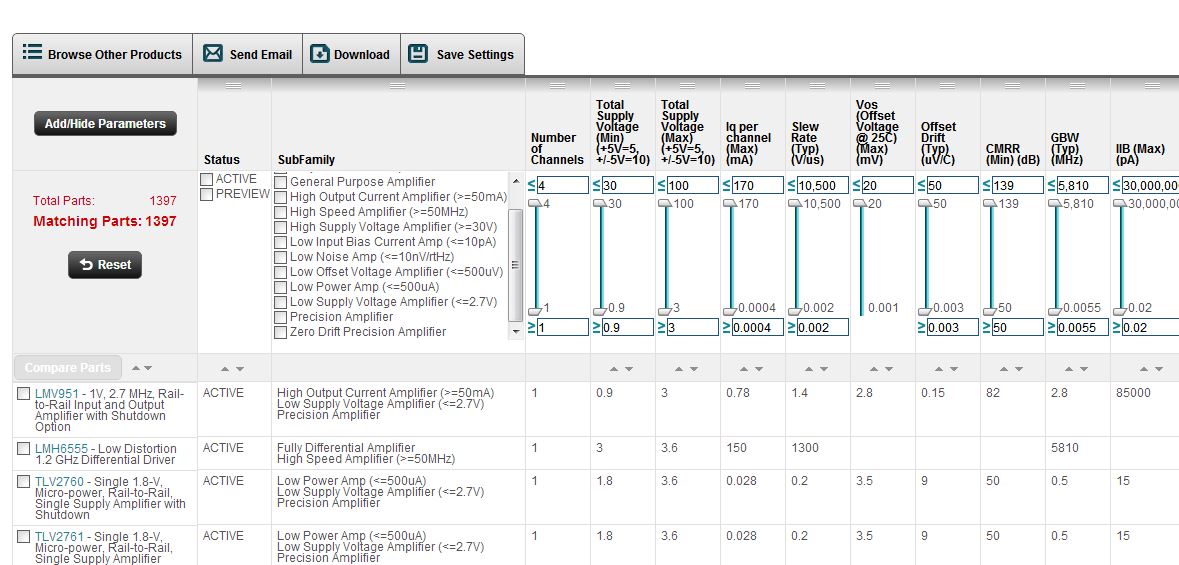The width and height of the screenshot is (1179, 565).
Task: Open Download tab
Action: tap(351, 54)
